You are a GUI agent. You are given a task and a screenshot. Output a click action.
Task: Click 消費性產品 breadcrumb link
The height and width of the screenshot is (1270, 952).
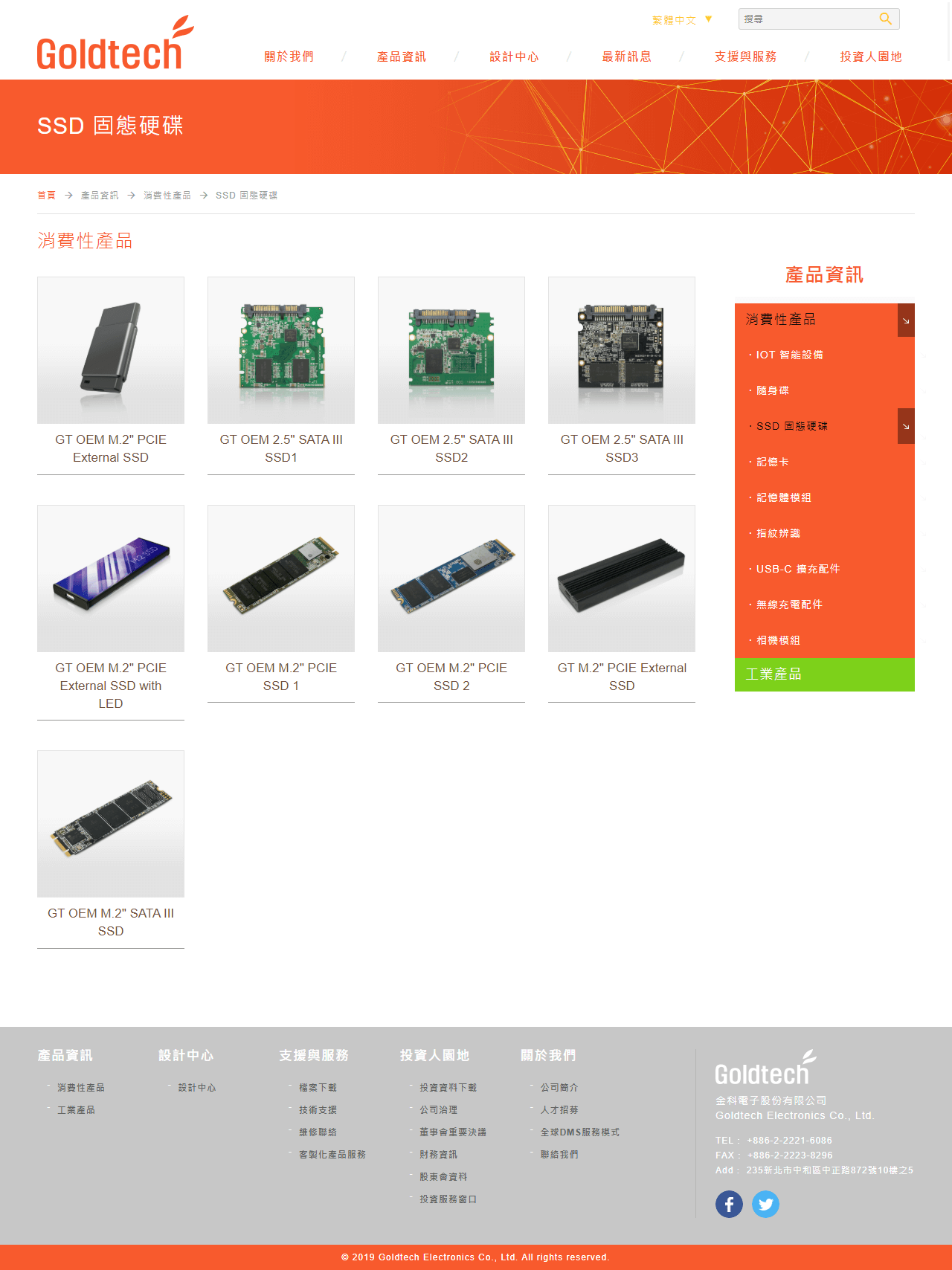click(x=167, y=195)
